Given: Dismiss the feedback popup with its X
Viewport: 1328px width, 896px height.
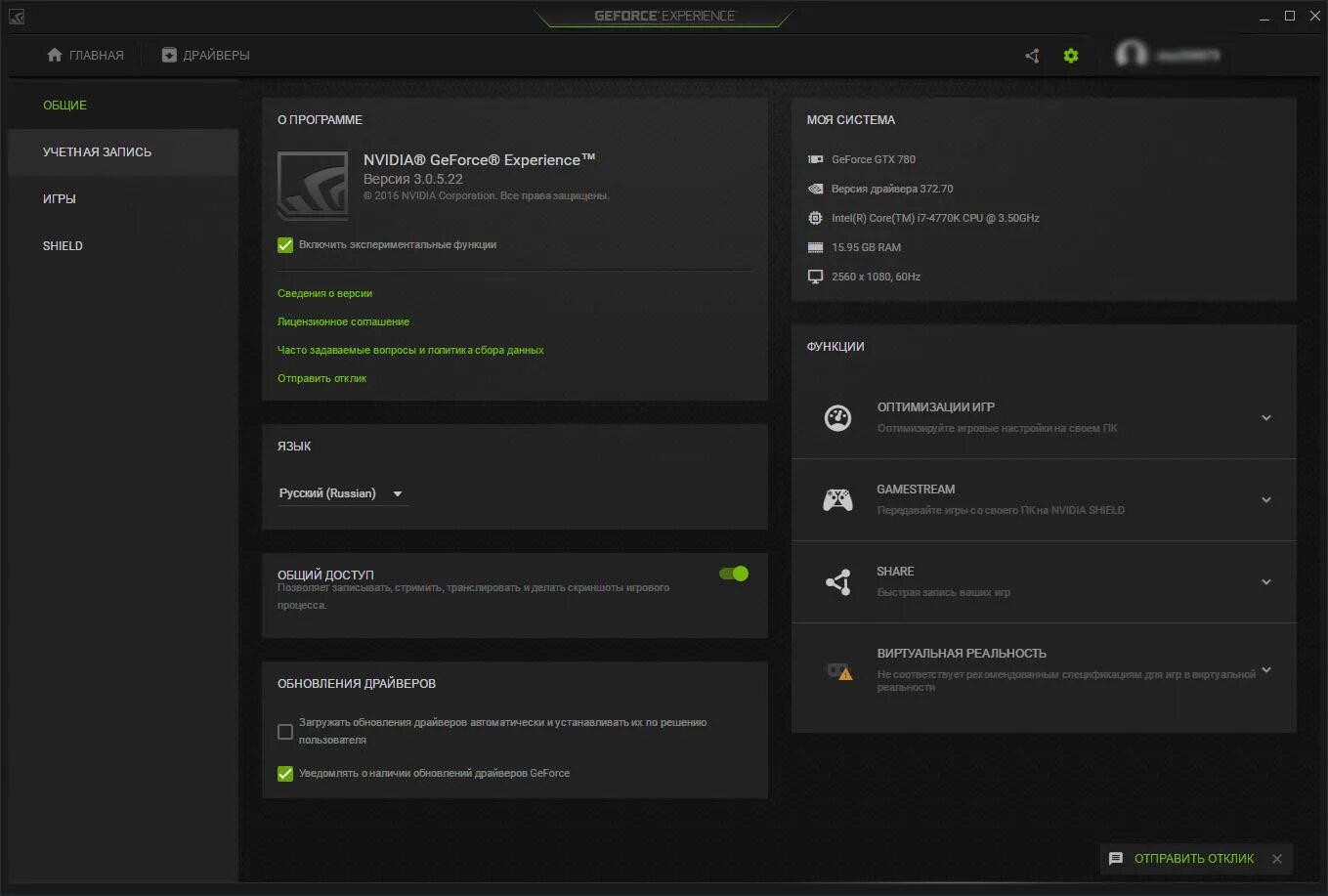Looking at the screenshot, I should tap(1277, 859).
